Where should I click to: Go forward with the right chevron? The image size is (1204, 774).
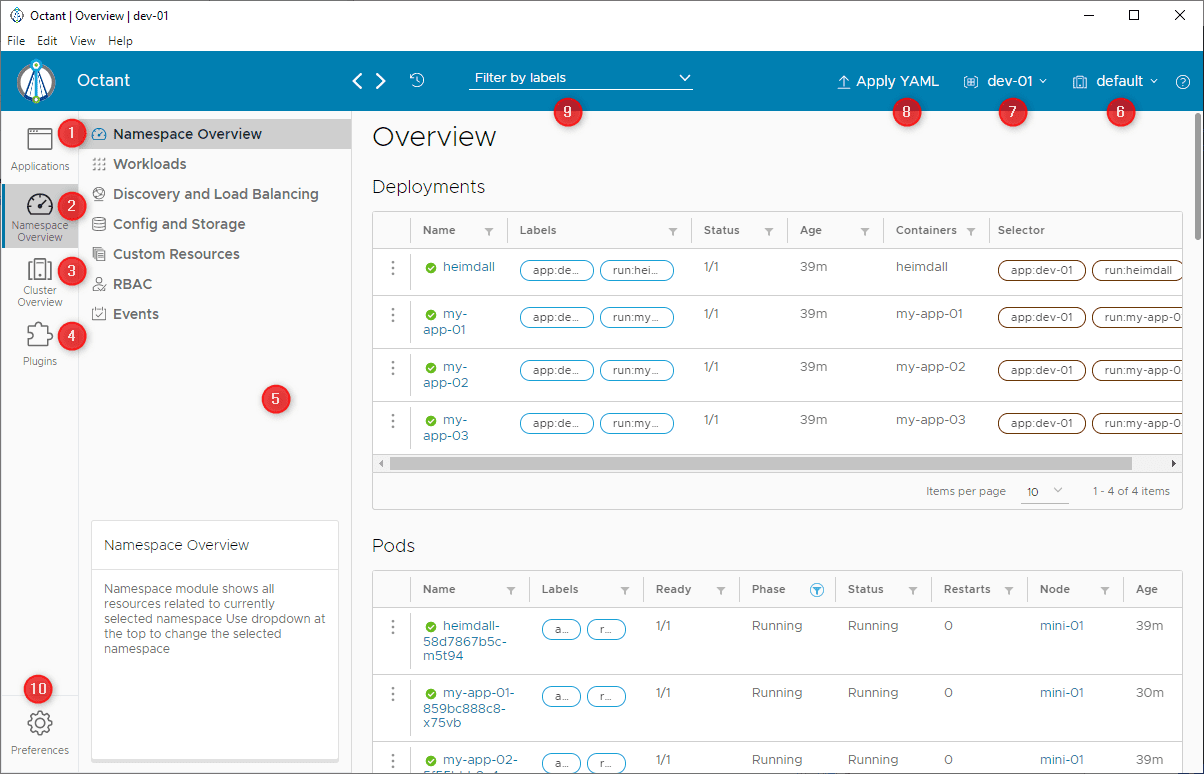coord(381,81)
